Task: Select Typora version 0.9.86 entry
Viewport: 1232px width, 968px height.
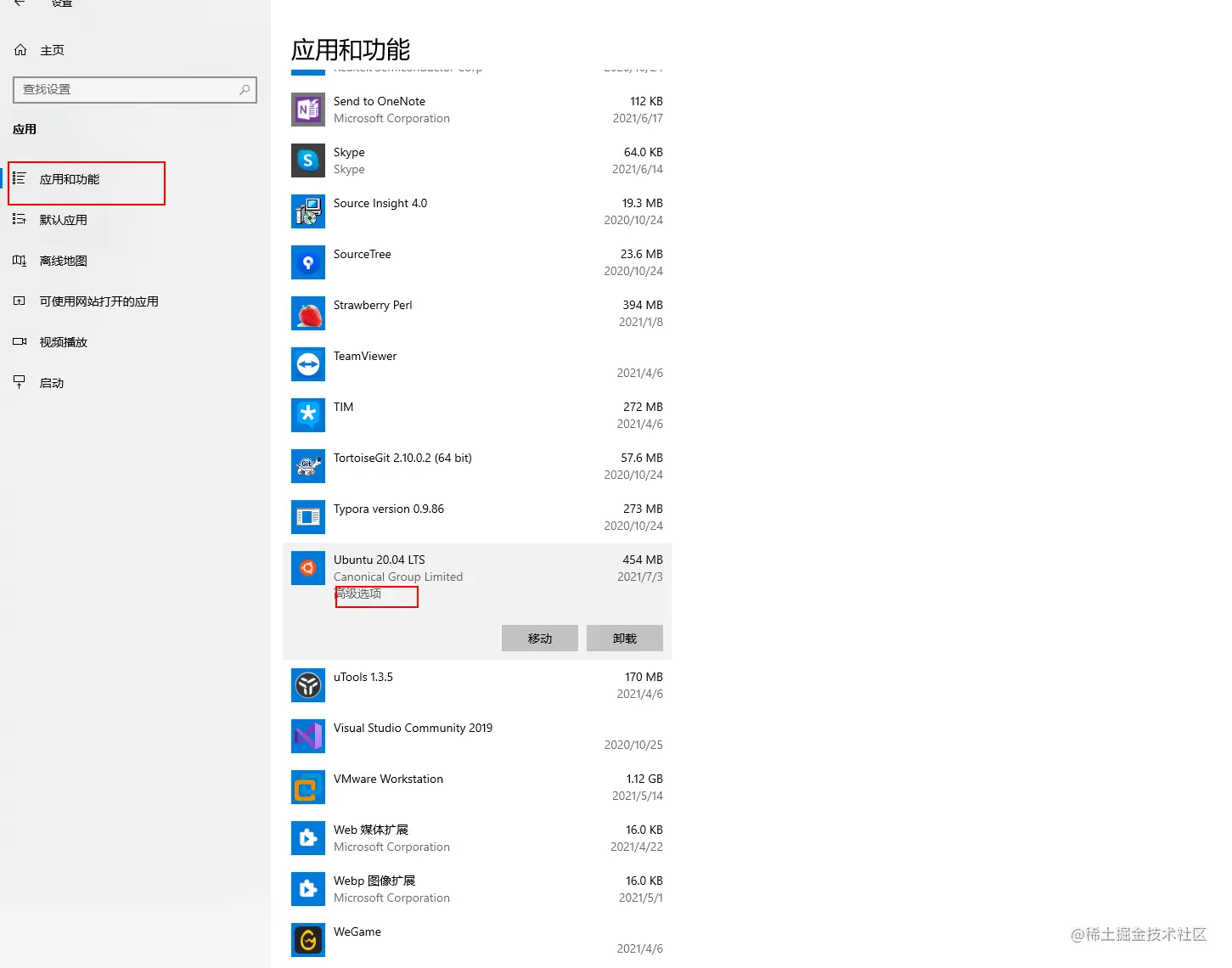Action: 477,517
